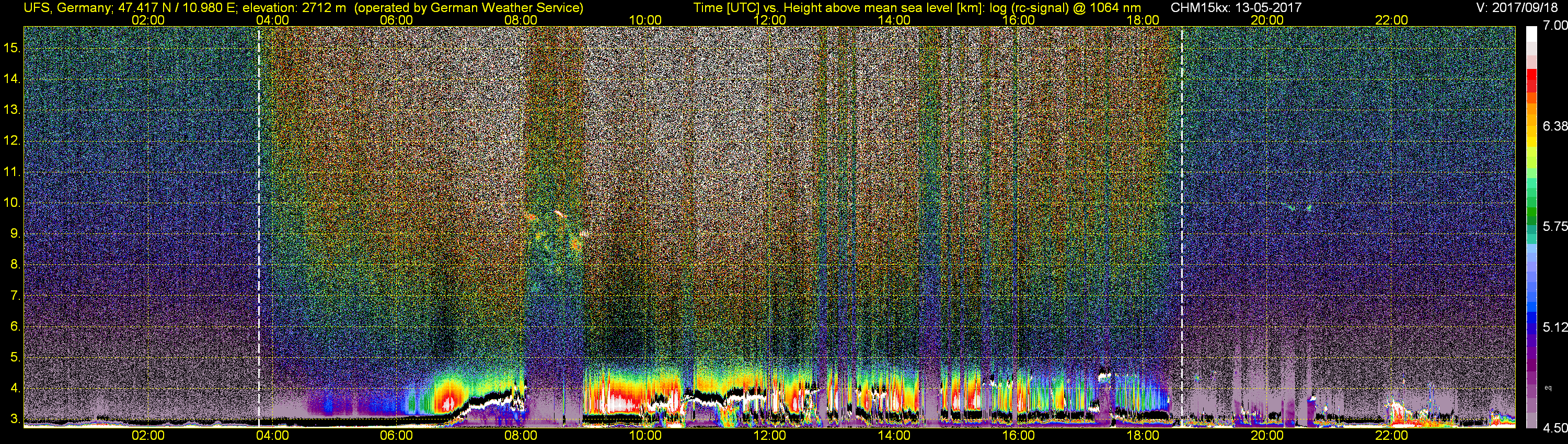Click the 13. km height axis label
The image size is (1568, 444).
pyautogui.click(x=11, y=110)
